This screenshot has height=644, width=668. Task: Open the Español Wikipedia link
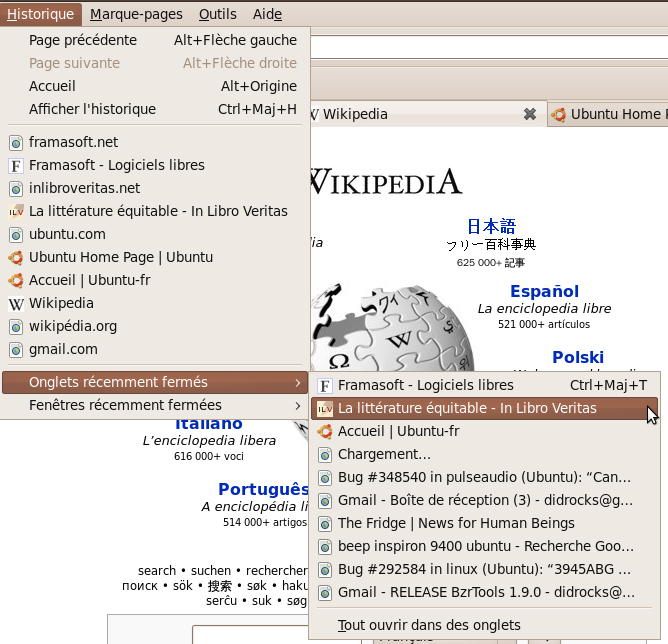tap(544, 291)
